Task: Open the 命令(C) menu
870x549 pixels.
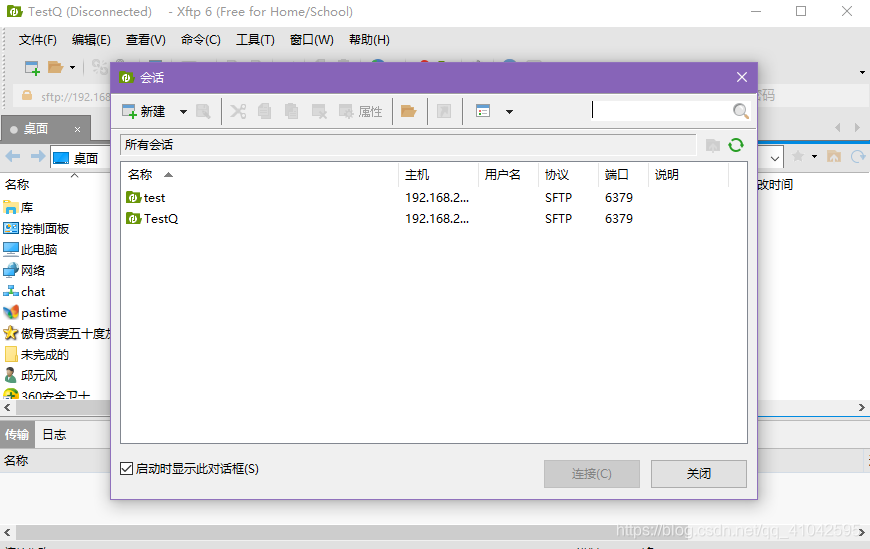Action: [200, 40]
